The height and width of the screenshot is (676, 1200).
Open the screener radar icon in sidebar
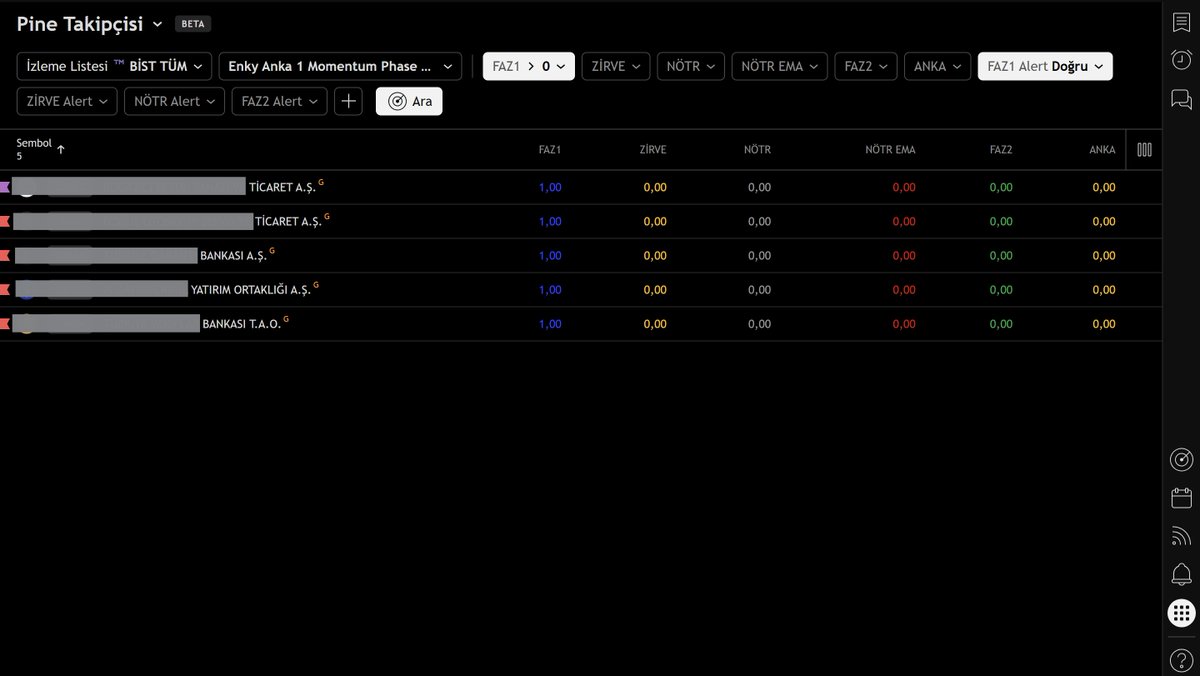tap(1181, 460)
